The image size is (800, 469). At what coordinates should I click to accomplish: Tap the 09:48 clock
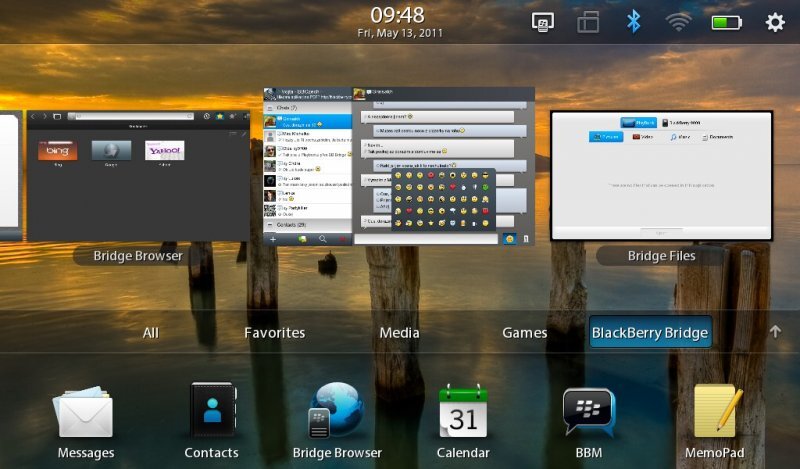(397, 15)
